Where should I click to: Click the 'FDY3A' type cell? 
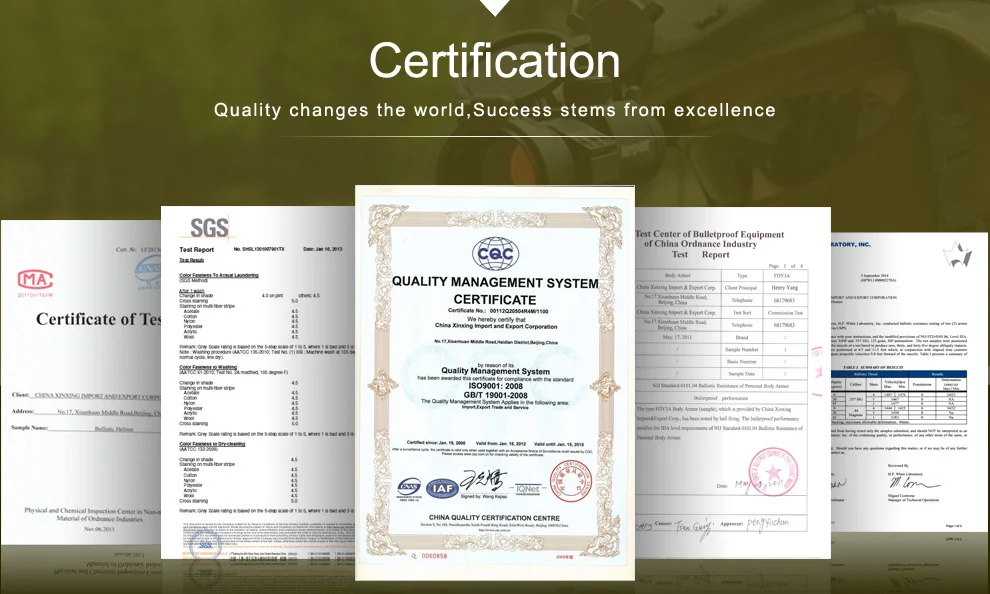(x=784, y=275)
